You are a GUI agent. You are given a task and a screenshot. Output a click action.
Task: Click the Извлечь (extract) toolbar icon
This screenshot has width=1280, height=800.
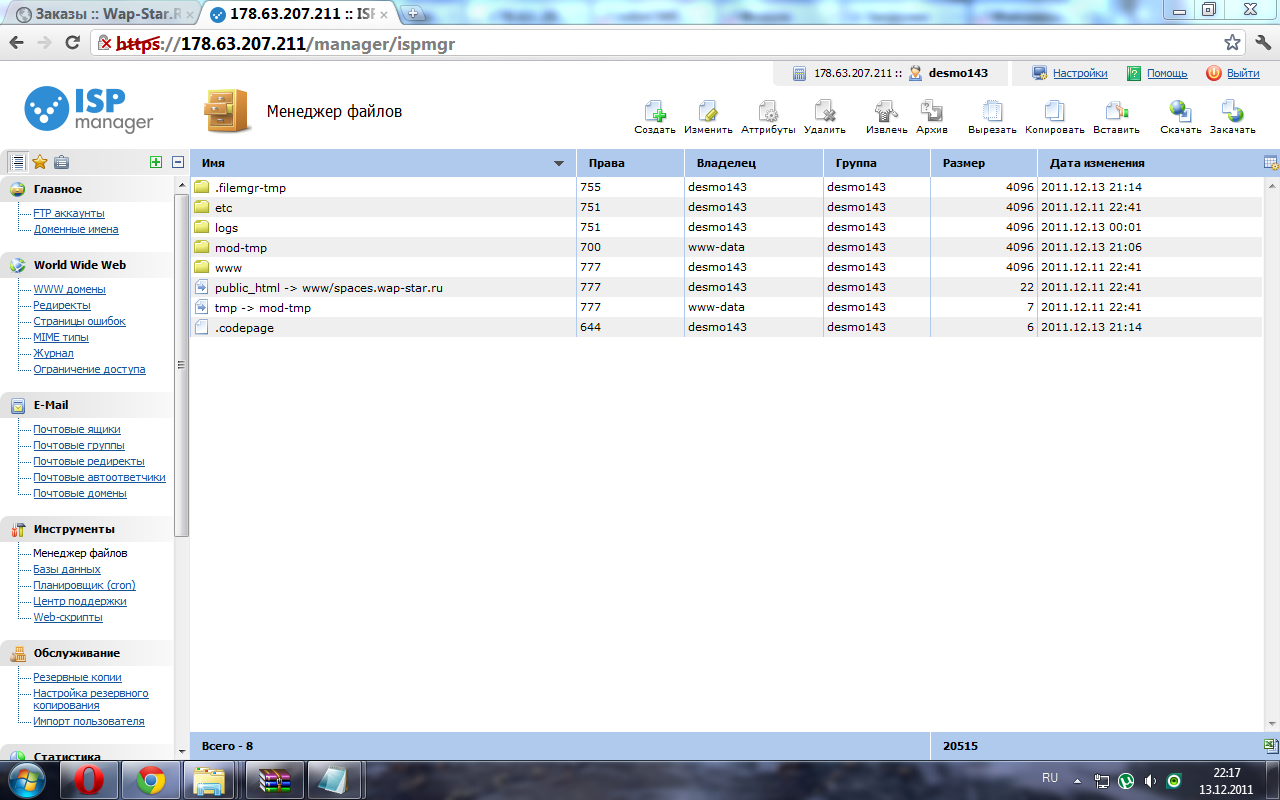(886, 112)
